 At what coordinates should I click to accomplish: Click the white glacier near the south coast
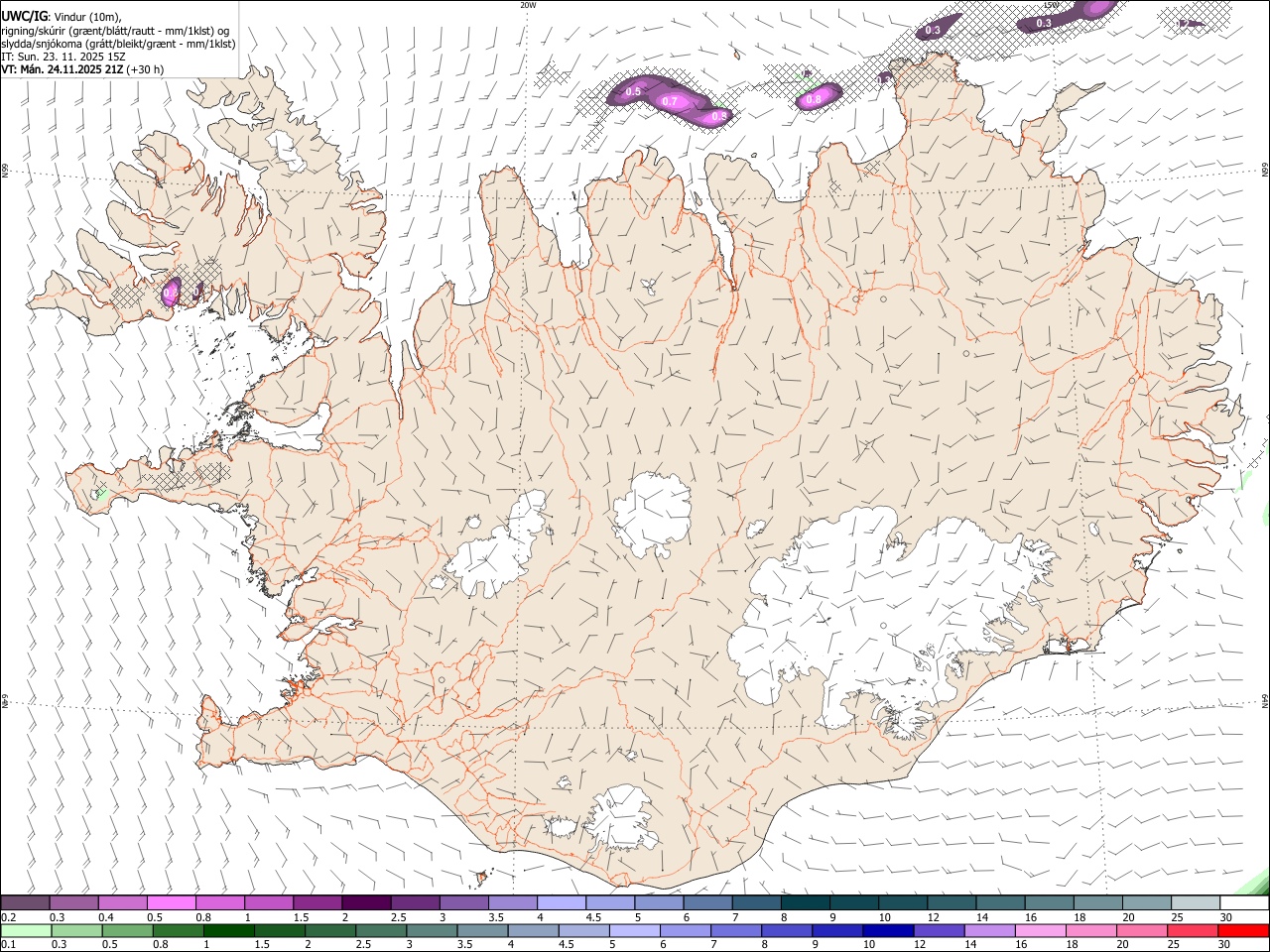click(x=621, y=819)
